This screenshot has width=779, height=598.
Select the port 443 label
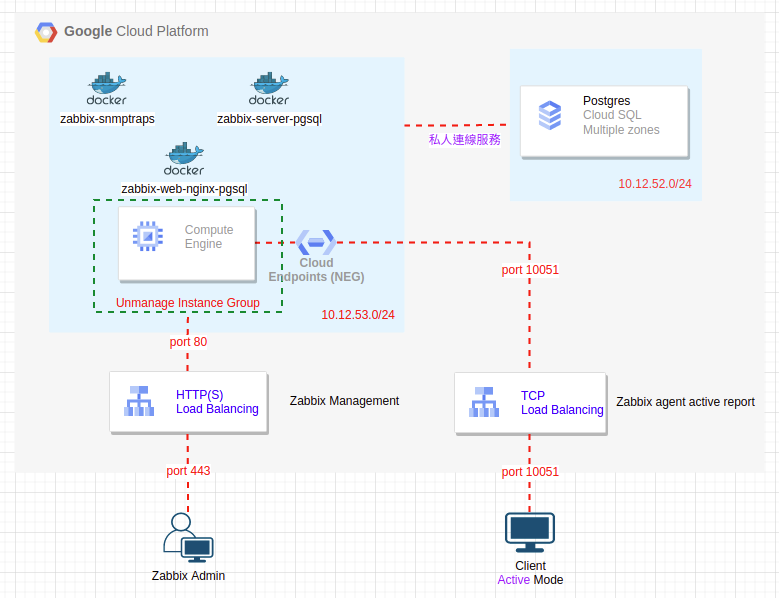(188, 471)
